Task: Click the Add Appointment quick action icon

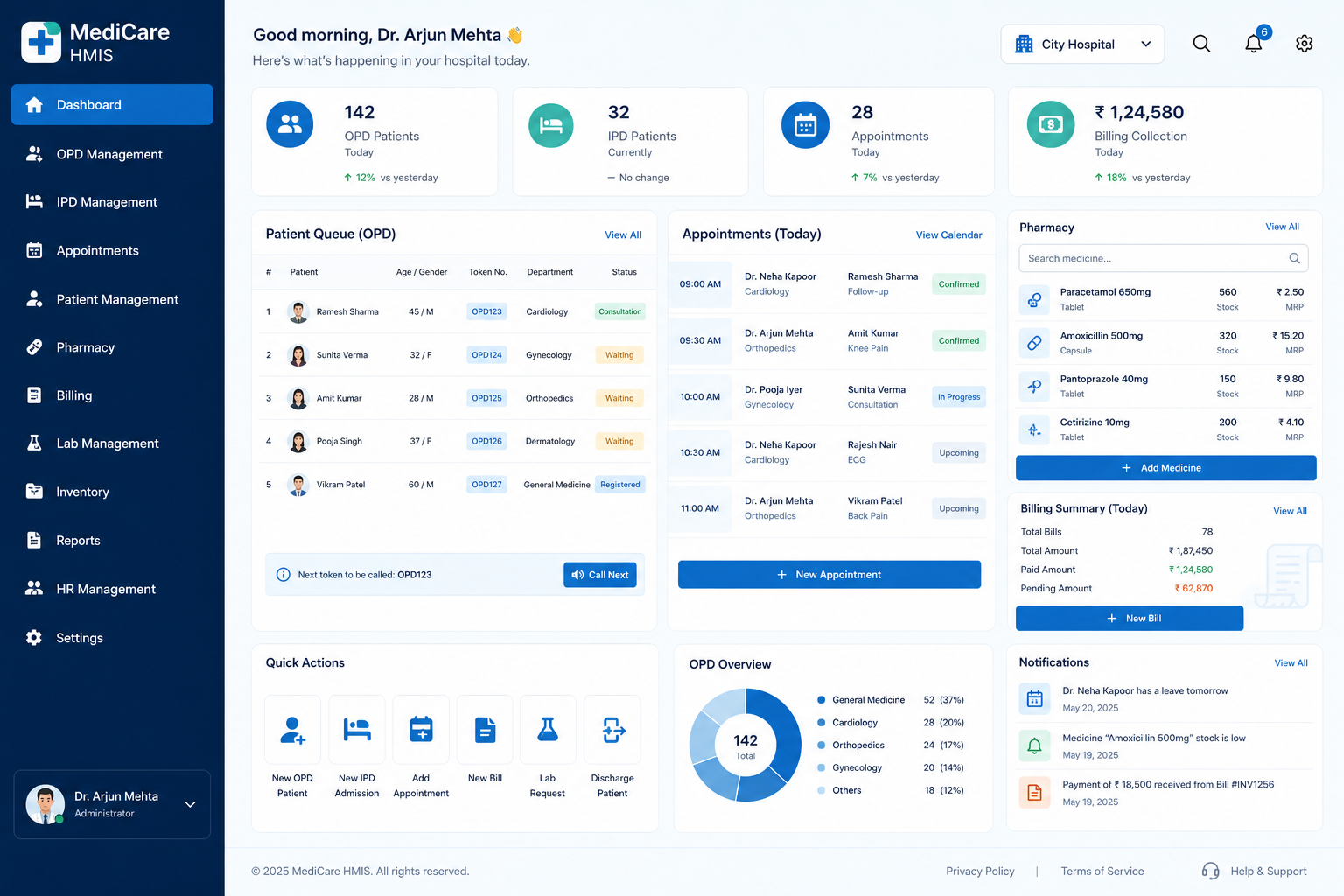Action: tap(421, 730)
